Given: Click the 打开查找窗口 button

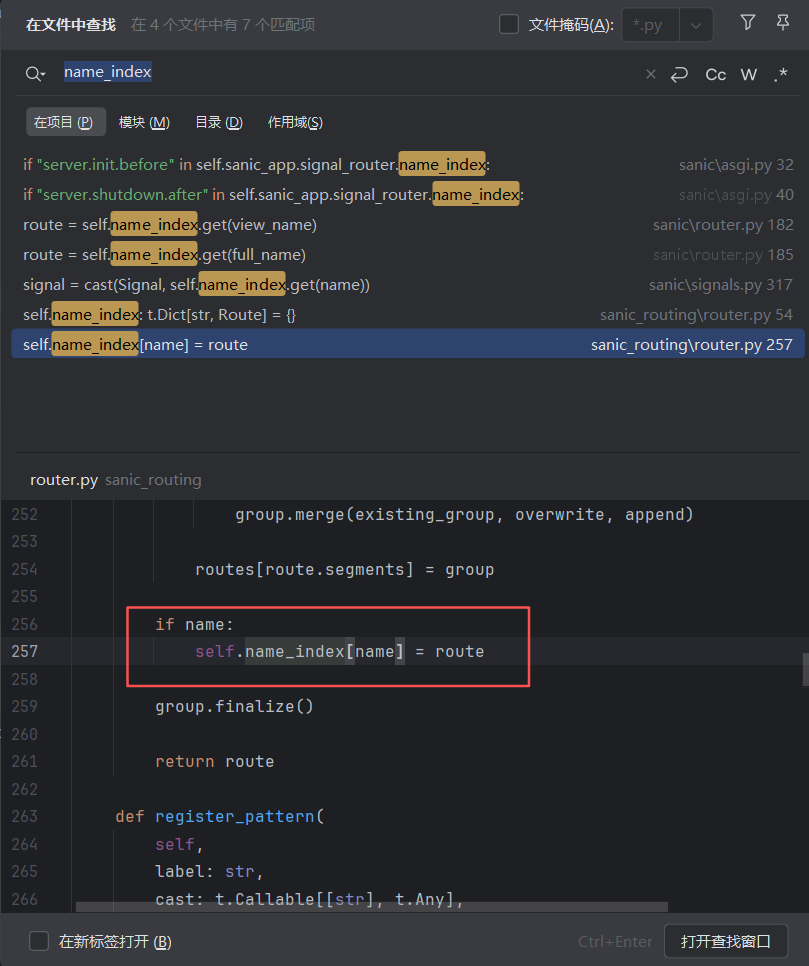Looking at the screenshot, I should pos(726,941).
